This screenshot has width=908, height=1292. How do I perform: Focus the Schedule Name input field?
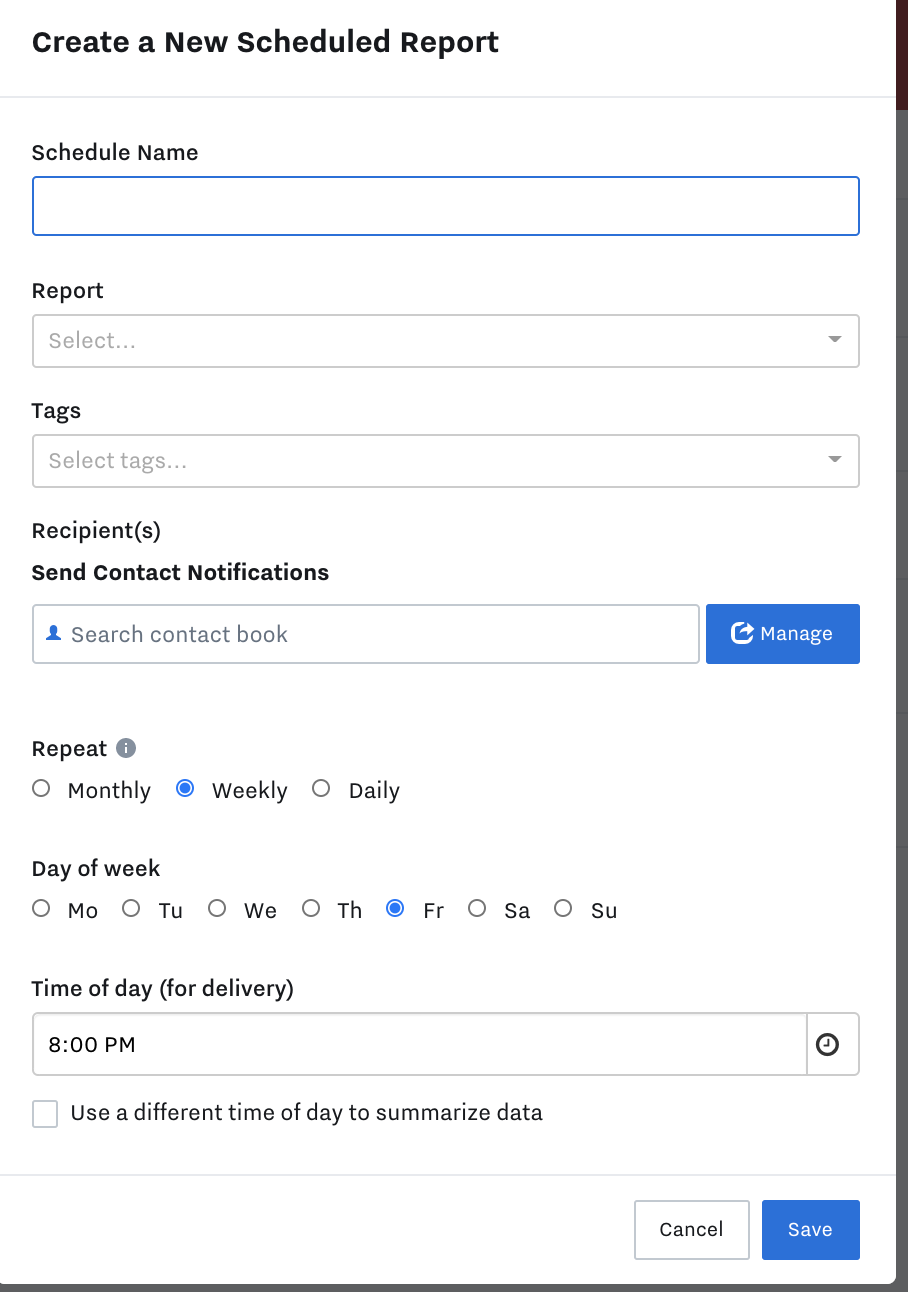pos(446,206)
